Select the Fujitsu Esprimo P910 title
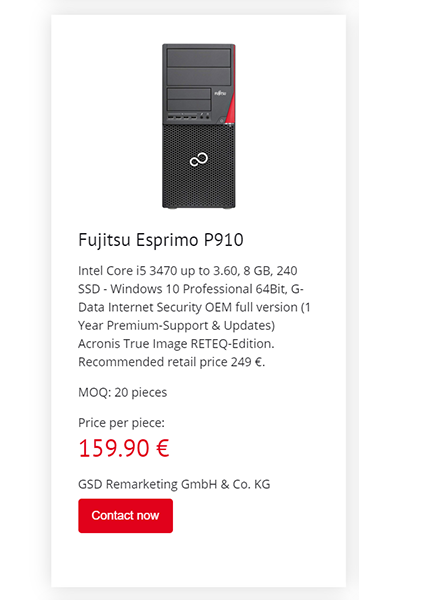This screenshot has width=425, height=600. (x=161, y=240)
